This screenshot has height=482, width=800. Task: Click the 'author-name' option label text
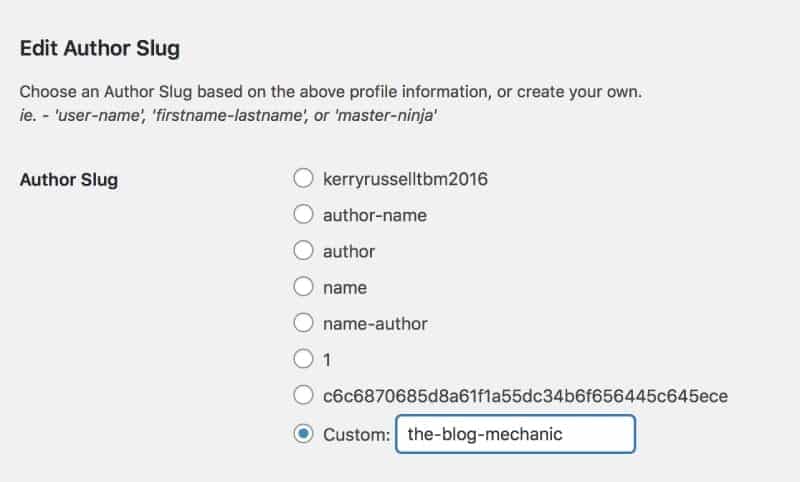[366, 214]
